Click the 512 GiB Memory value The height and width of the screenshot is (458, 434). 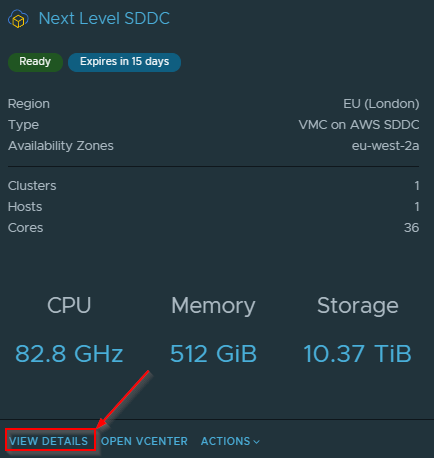(x=213, y=354)
